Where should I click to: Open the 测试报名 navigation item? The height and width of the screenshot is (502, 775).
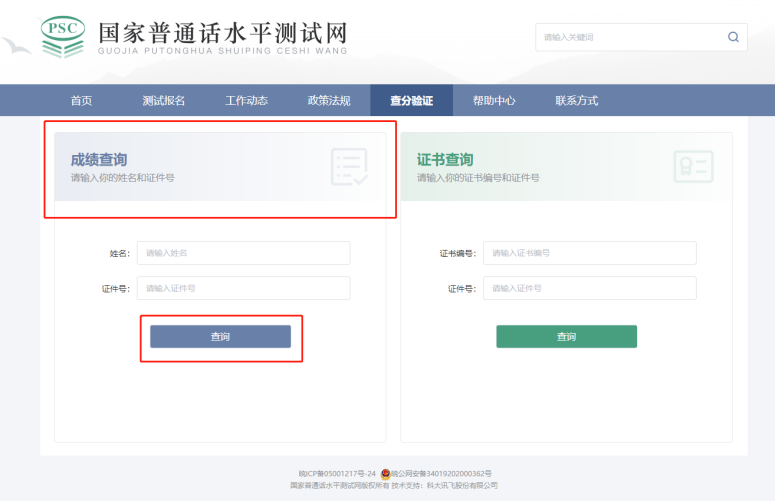pos(163,100)
